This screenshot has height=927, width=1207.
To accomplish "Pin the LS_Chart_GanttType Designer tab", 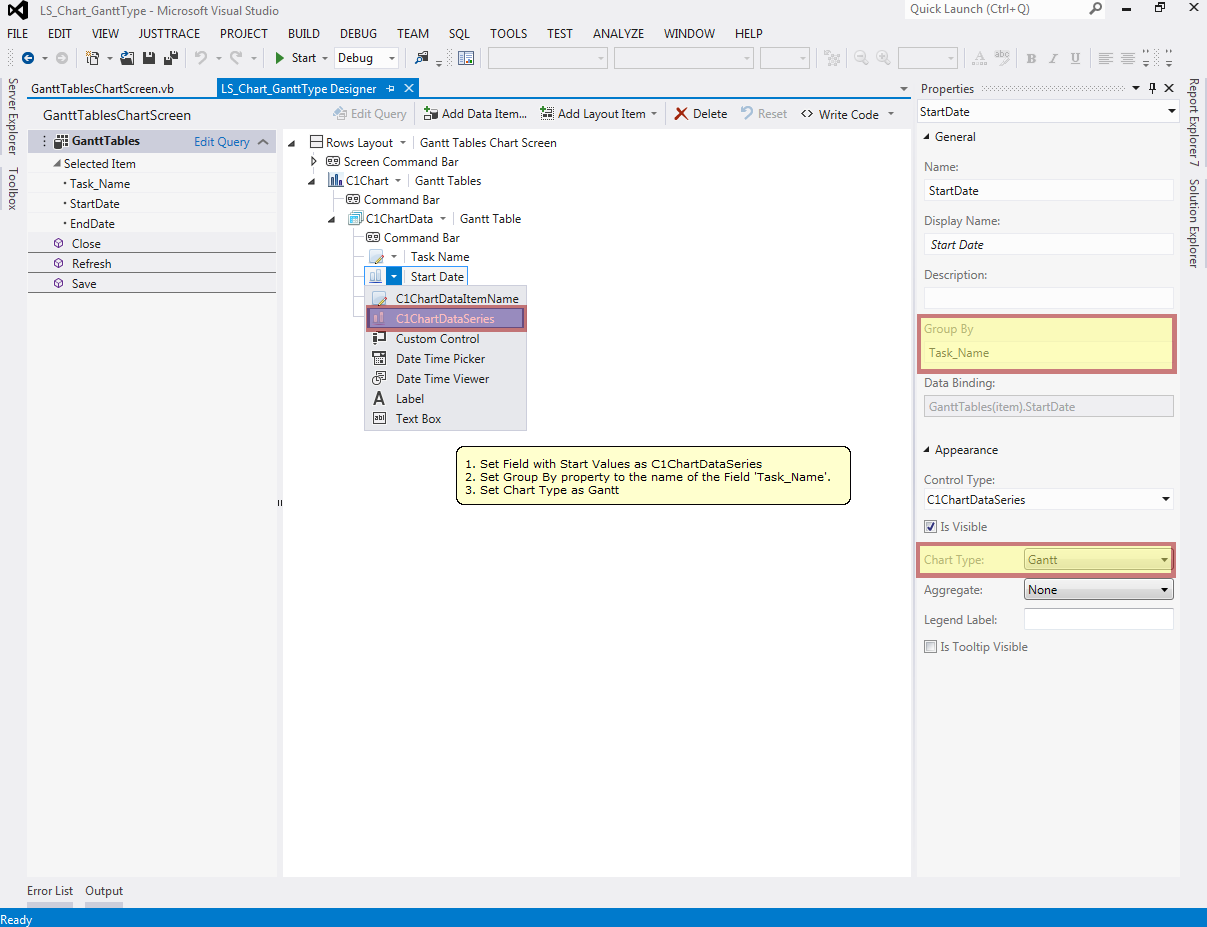I will (390, 89).
